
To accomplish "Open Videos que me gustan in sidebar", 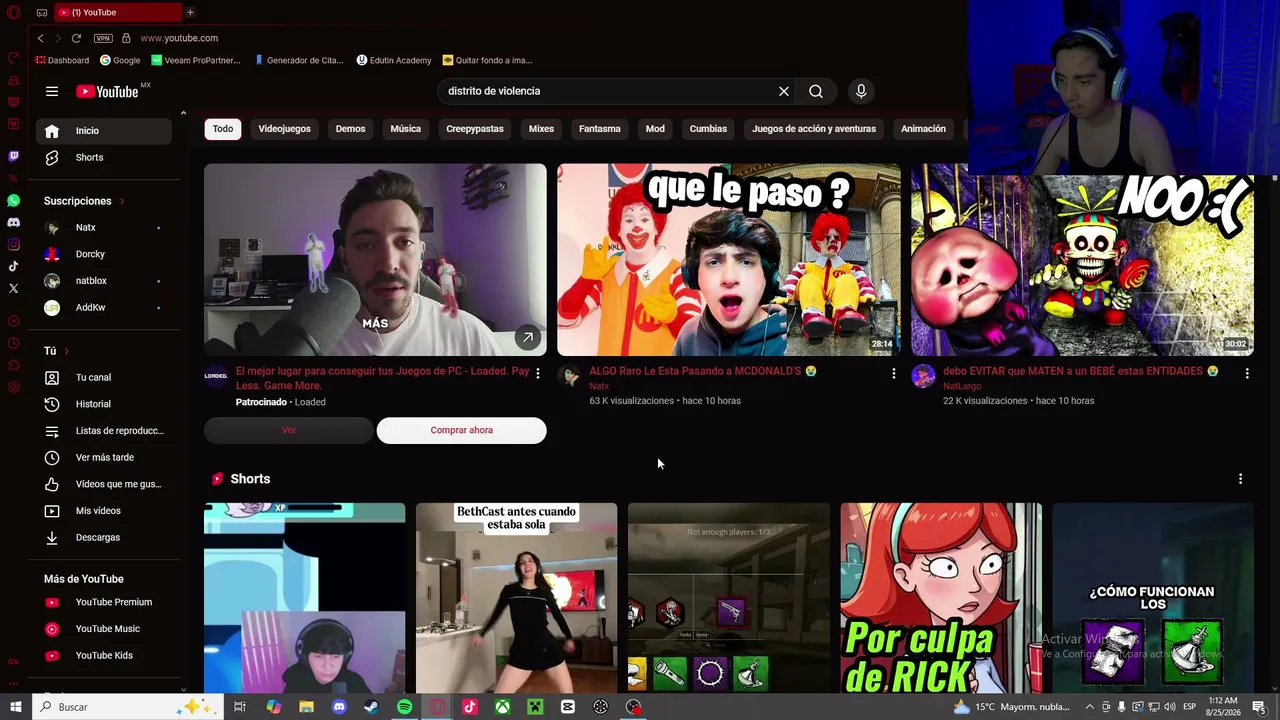I will 104,484.
